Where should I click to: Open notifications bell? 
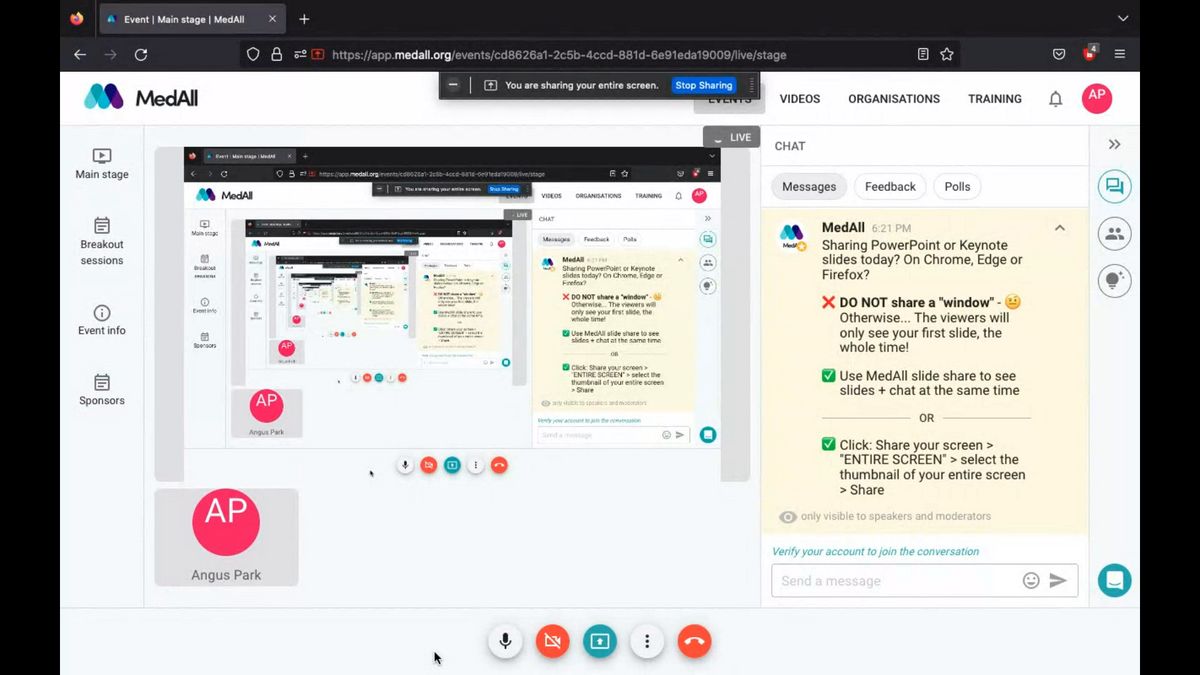click(x=1055, y=99)
